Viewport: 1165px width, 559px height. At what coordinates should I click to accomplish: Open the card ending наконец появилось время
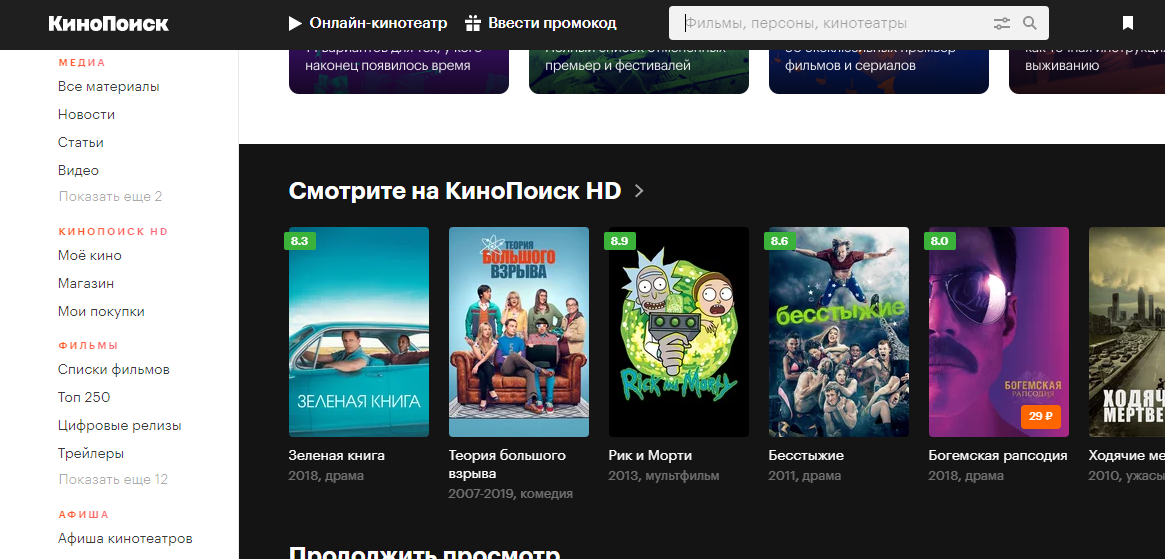coord(398,71)
